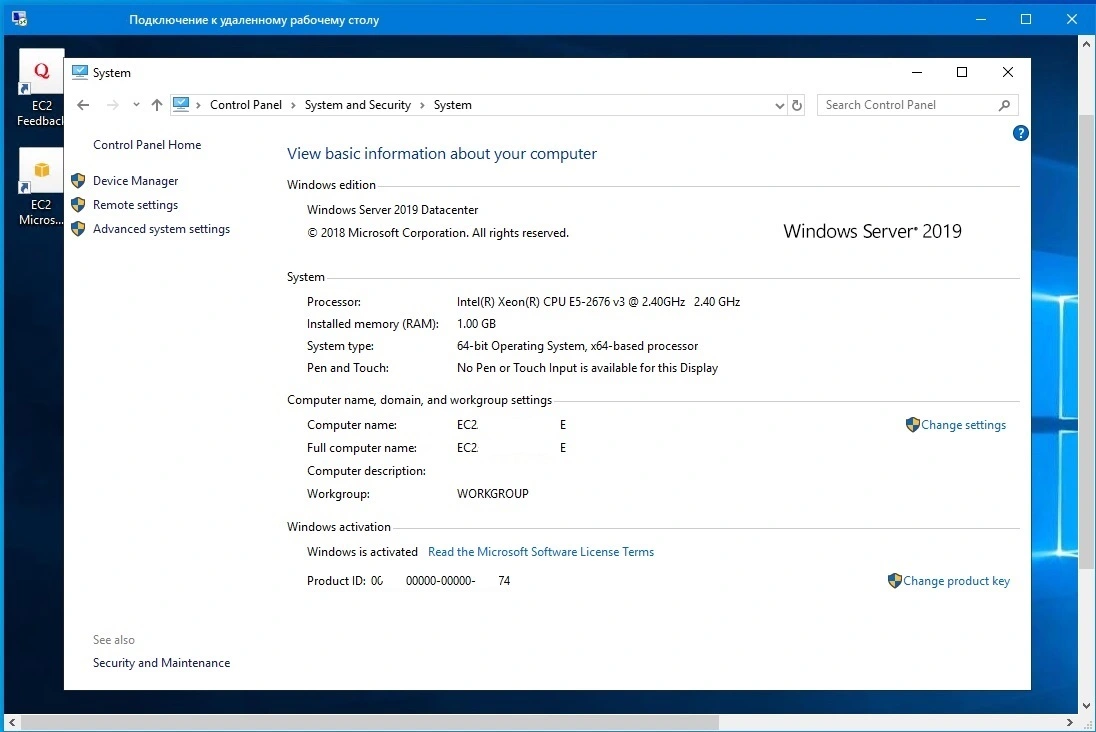Click the System window title icon

click(x=80, y=72)
